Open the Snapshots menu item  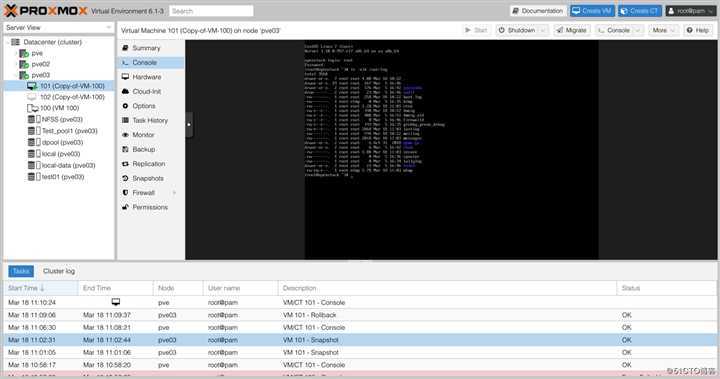(x=151, y=178)
